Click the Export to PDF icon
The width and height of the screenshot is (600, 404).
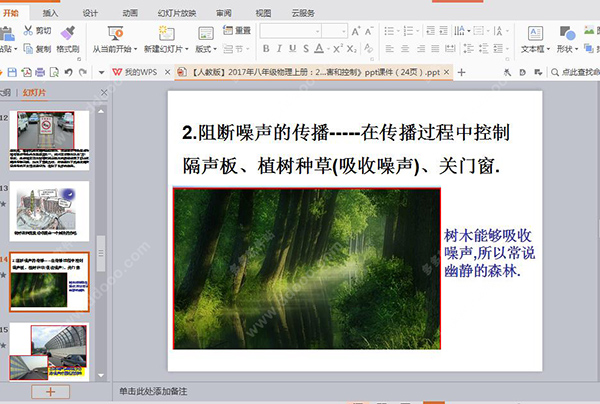tap(26, 72)
